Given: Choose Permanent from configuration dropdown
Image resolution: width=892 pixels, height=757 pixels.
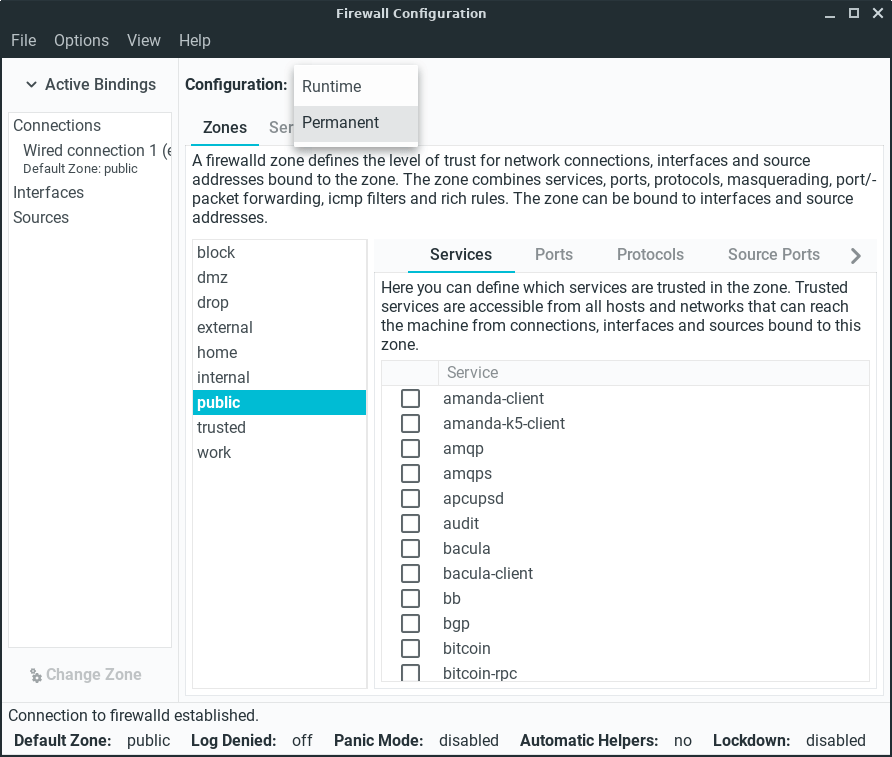Looking at the screenshot, I should [x=341, y=123].
